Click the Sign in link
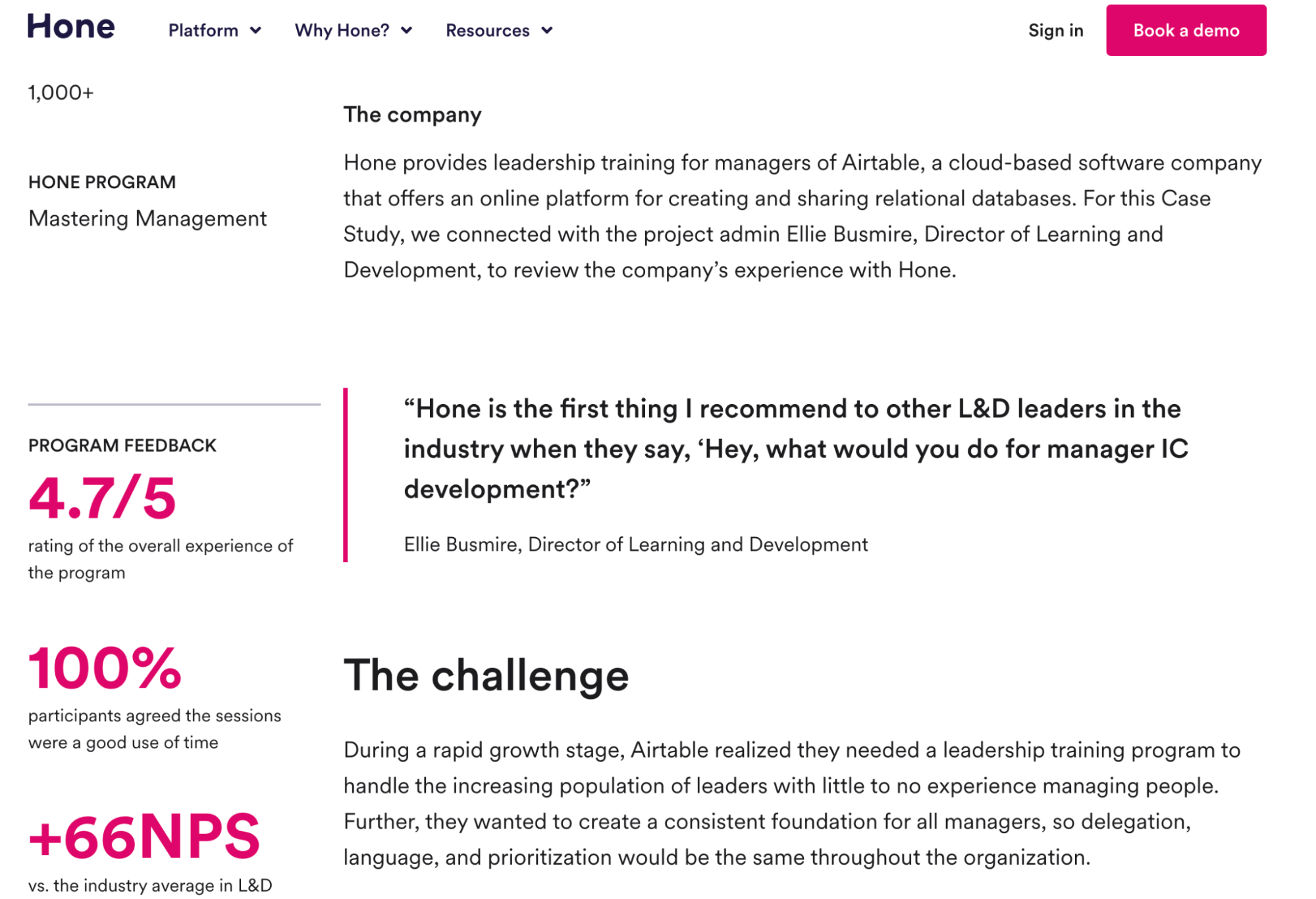 pyautogui.click(x=1055, y=30)
